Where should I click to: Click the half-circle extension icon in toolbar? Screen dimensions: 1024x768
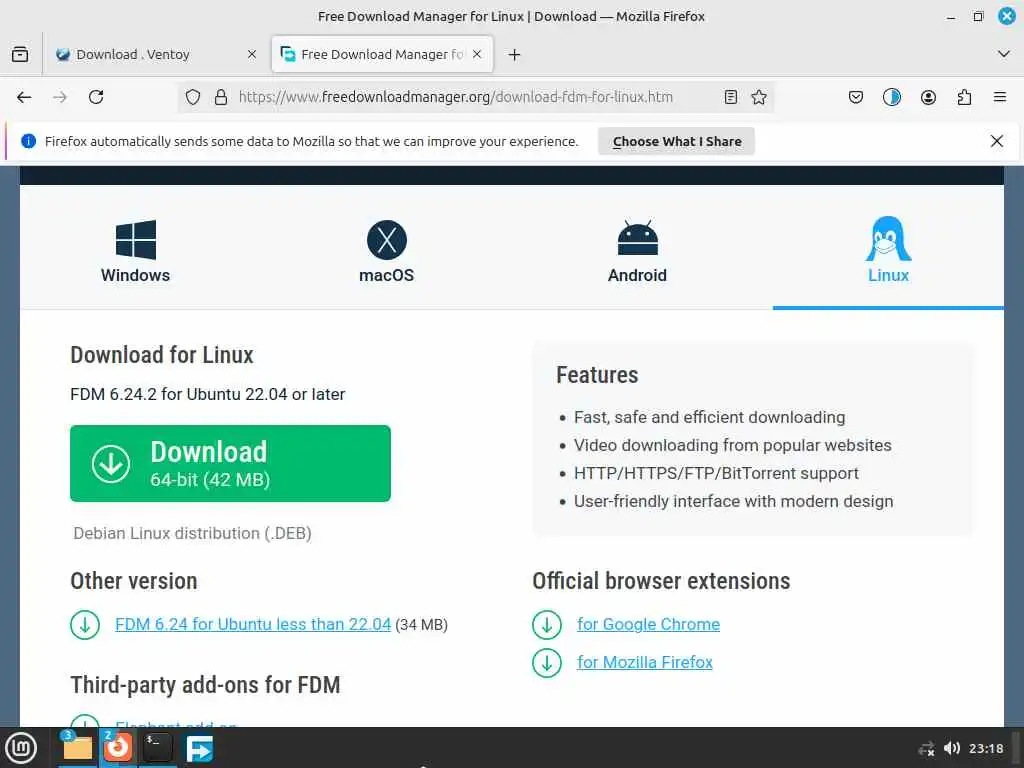(x=891, y=97)
